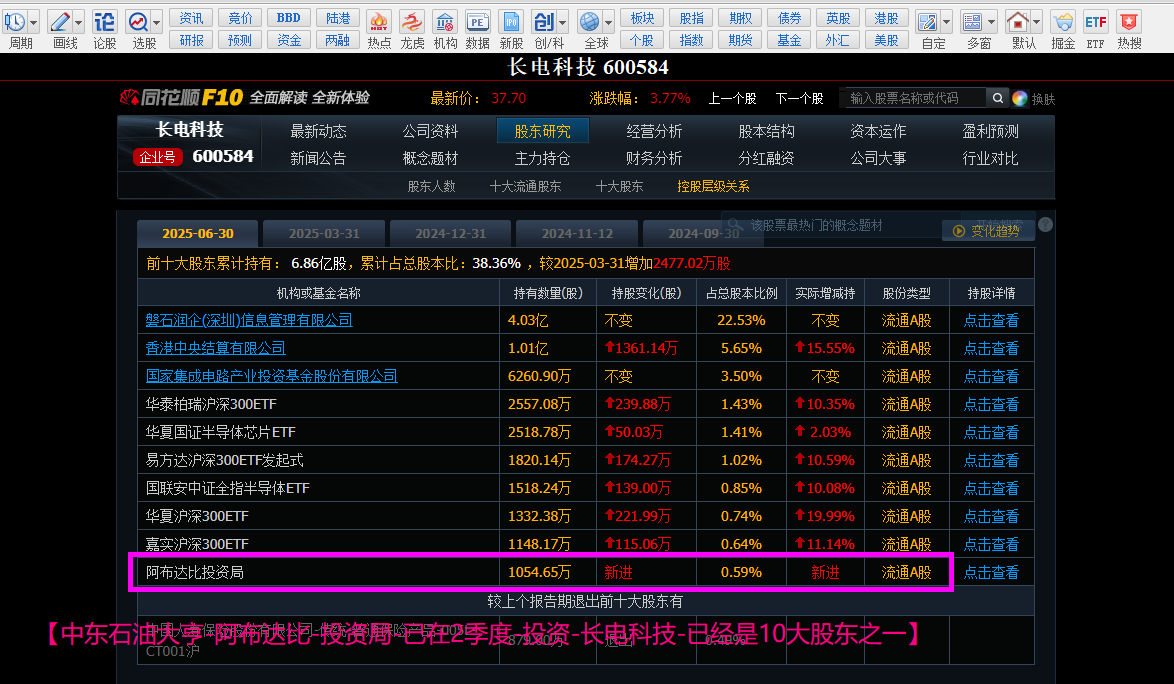The width and height of the screenshot is (1174, 684).
Task: Click the 同花顺 F10 logo
Action: click(182, 97)
